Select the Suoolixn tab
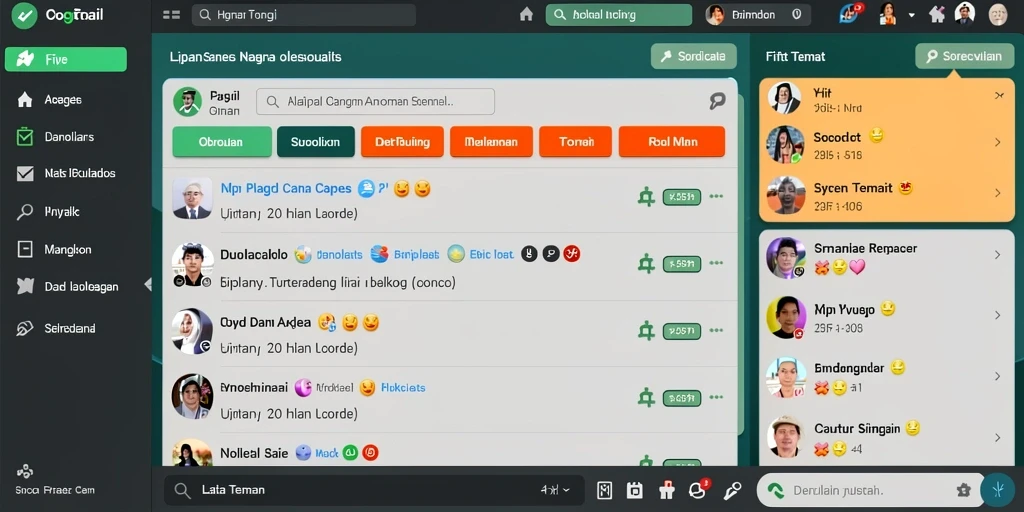Viewport: 1024px width, 512px height. click(x=315, y=142)
